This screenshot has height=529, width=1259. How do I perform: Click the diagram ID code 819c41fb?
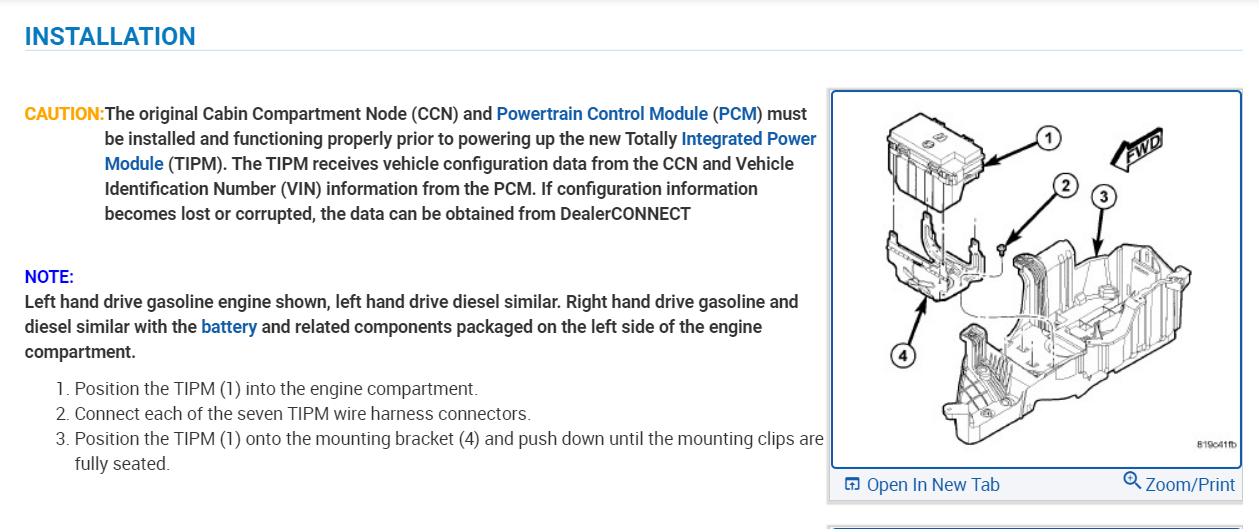pyautogui.click(x=1215, y=445)
